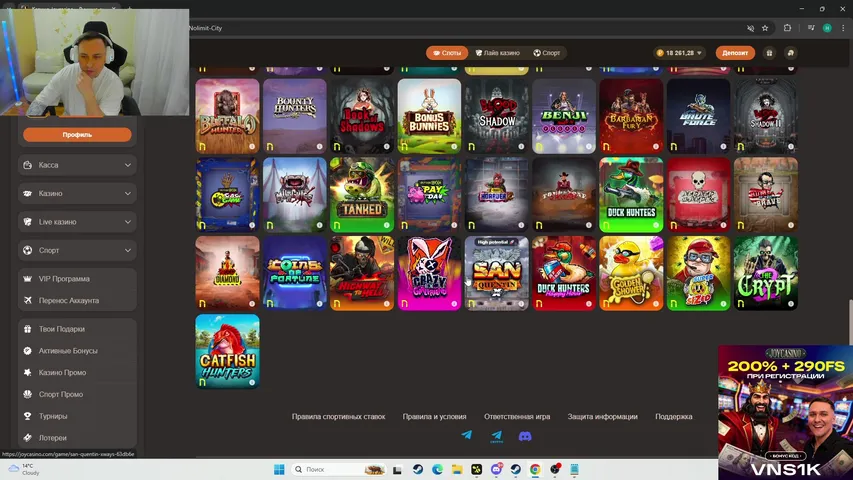Launch the Catfish Hunters game tile
This screenshot has width=853, height=480.
[227, 351]
